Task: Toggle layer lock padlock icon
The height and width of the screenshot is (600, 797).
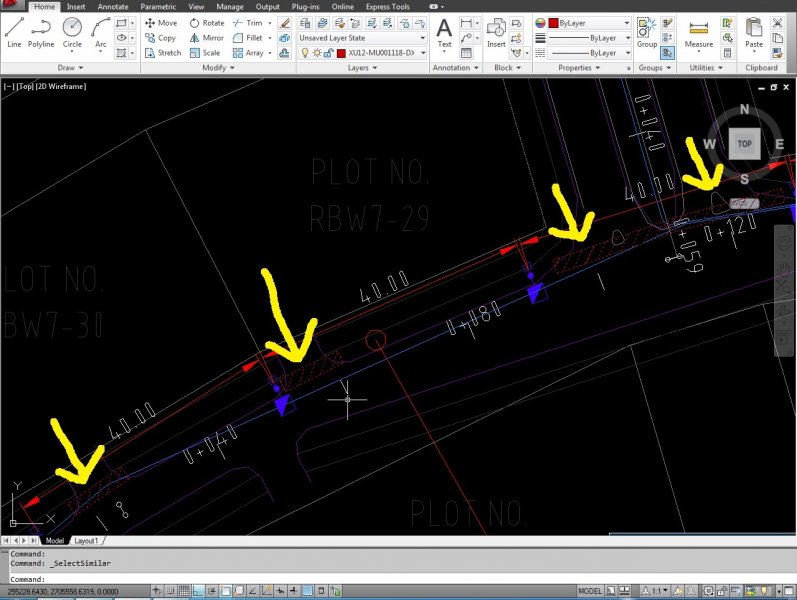Action: click(x=328, y=53)
